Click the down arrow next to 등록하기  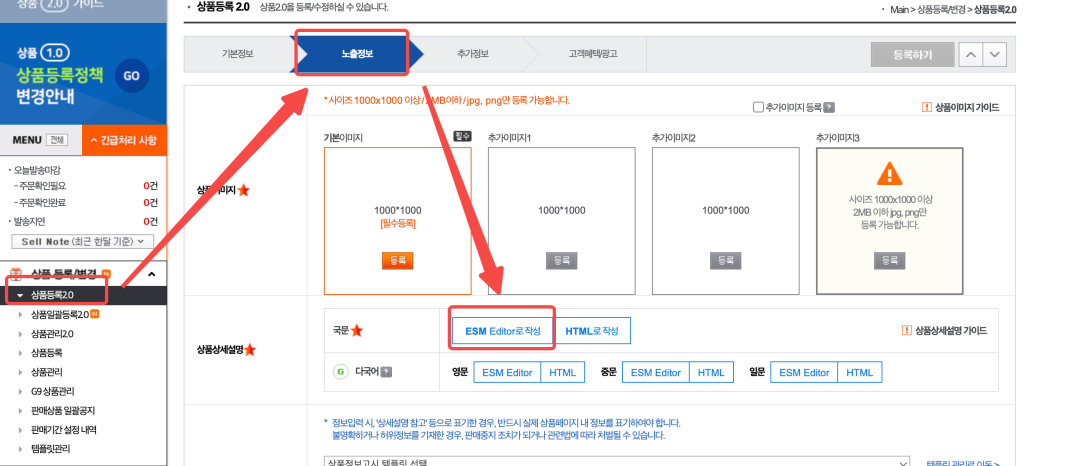tap(995, 54)
